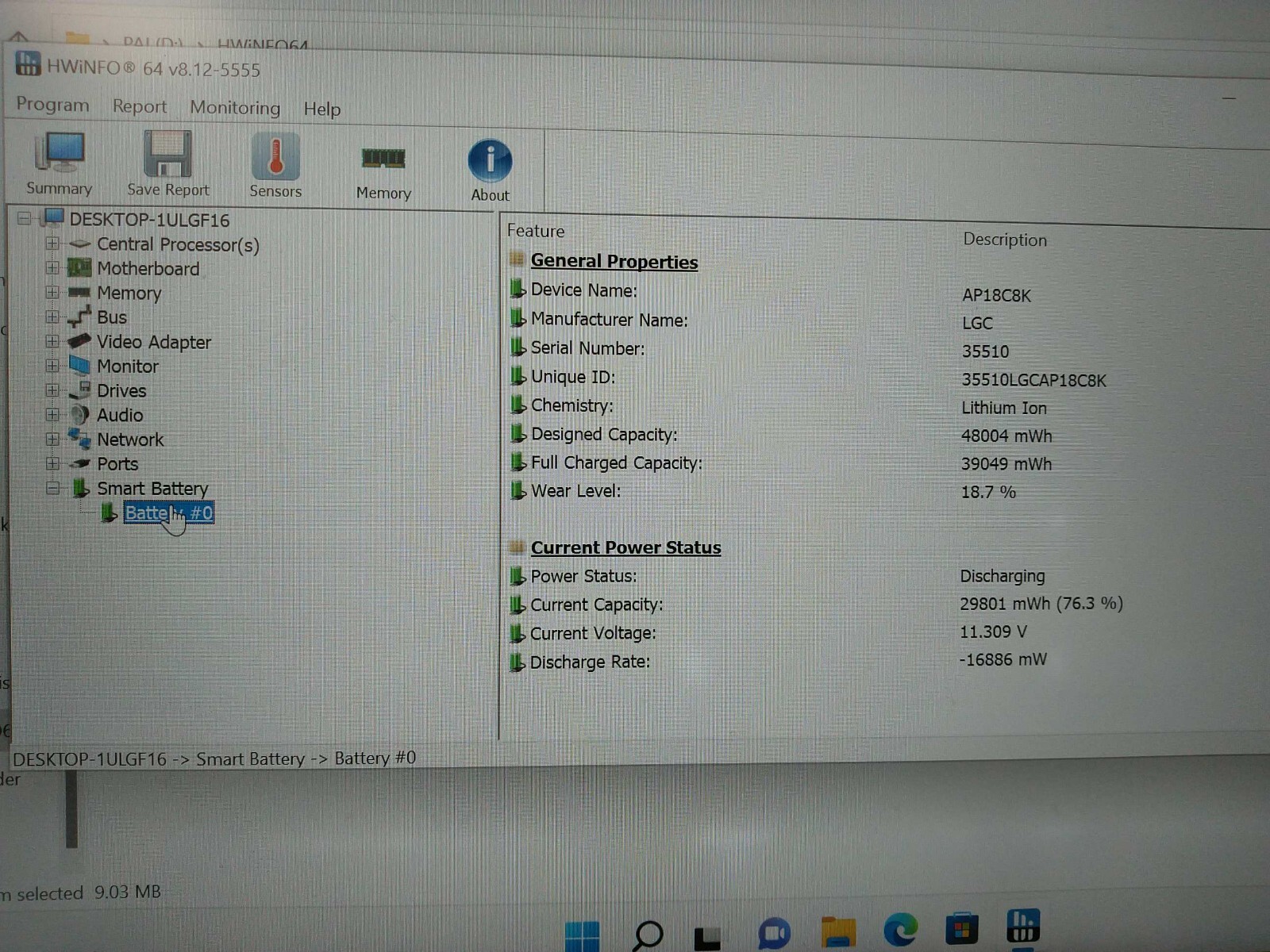The height and width of the screenshot is (952, 1270).
Task: Select Network in the device tree
Action: [x=130, y=440]
